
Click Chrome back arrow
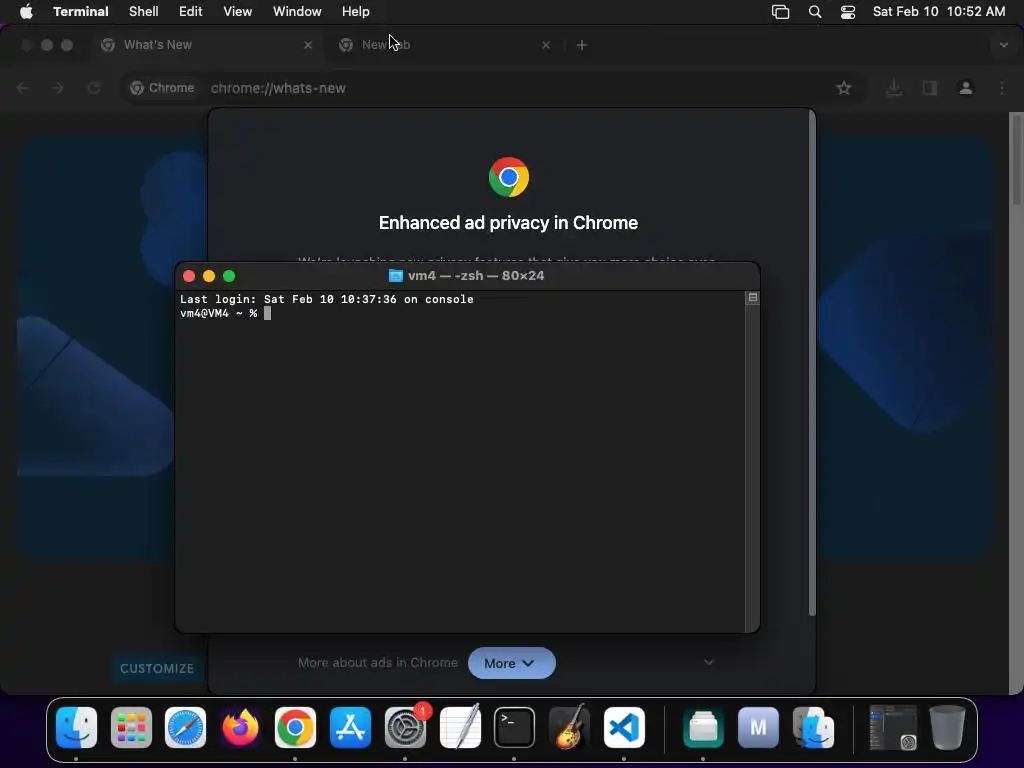(x=23, y=88)
